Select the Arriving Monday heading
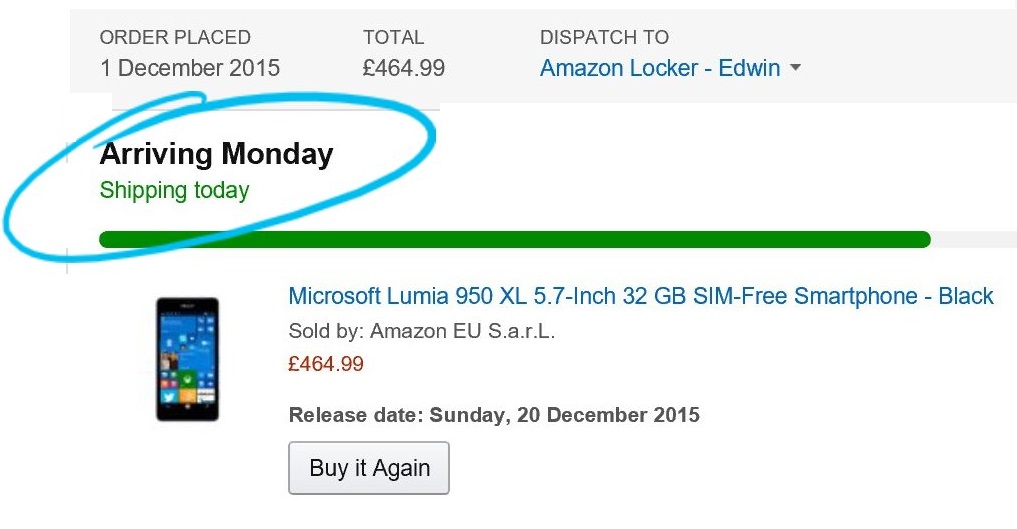Viewport: 1017px width, 529px height. point(216,154)
